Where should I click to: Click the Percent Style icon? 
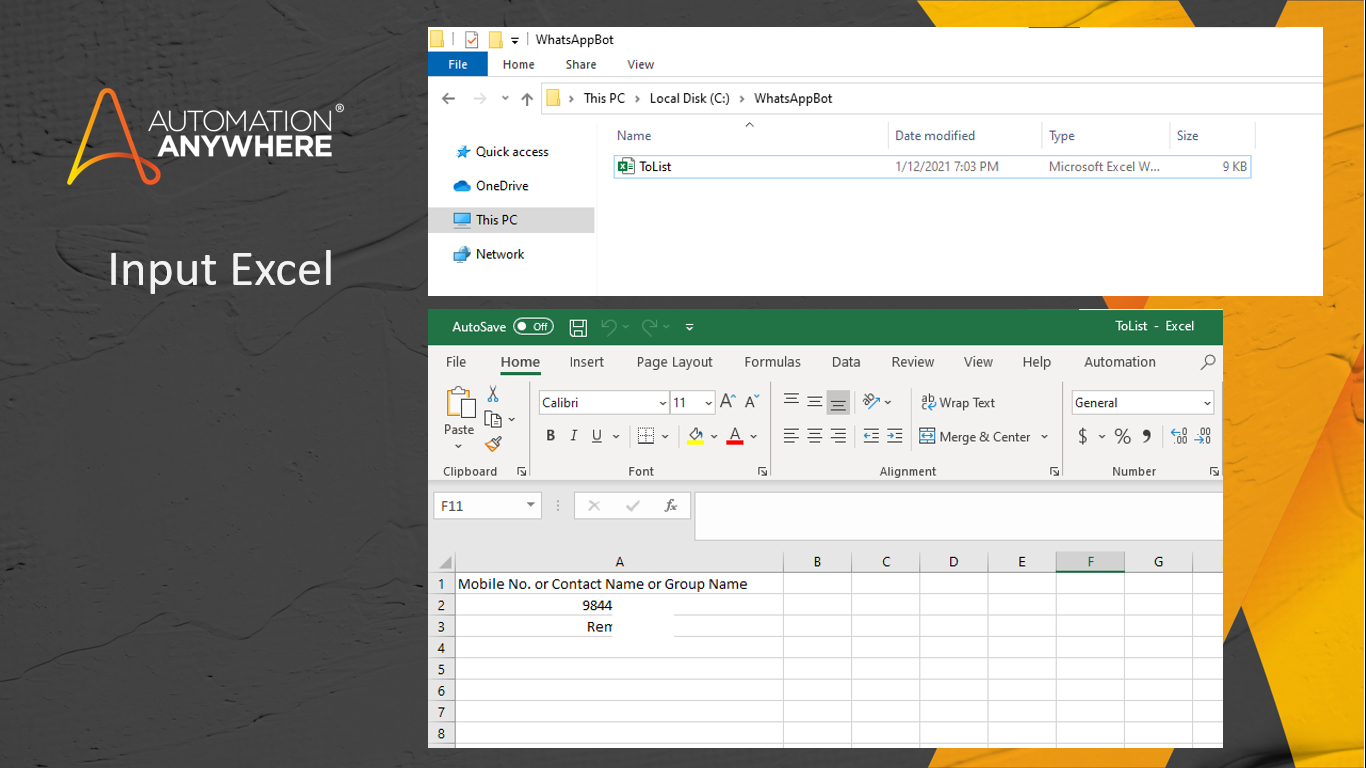pyautogui.click(x=1122, y=436)
